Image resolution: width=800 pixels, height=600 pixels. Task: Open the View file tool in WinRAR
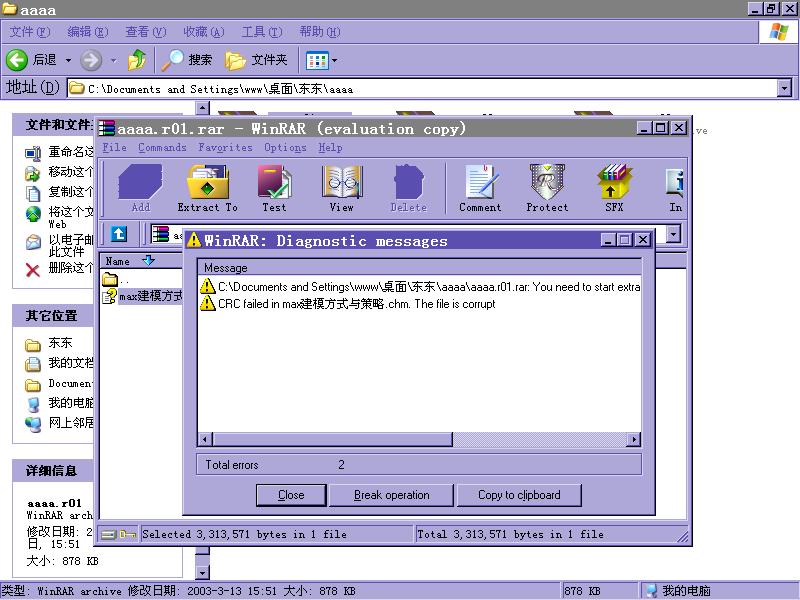point(341,188)
